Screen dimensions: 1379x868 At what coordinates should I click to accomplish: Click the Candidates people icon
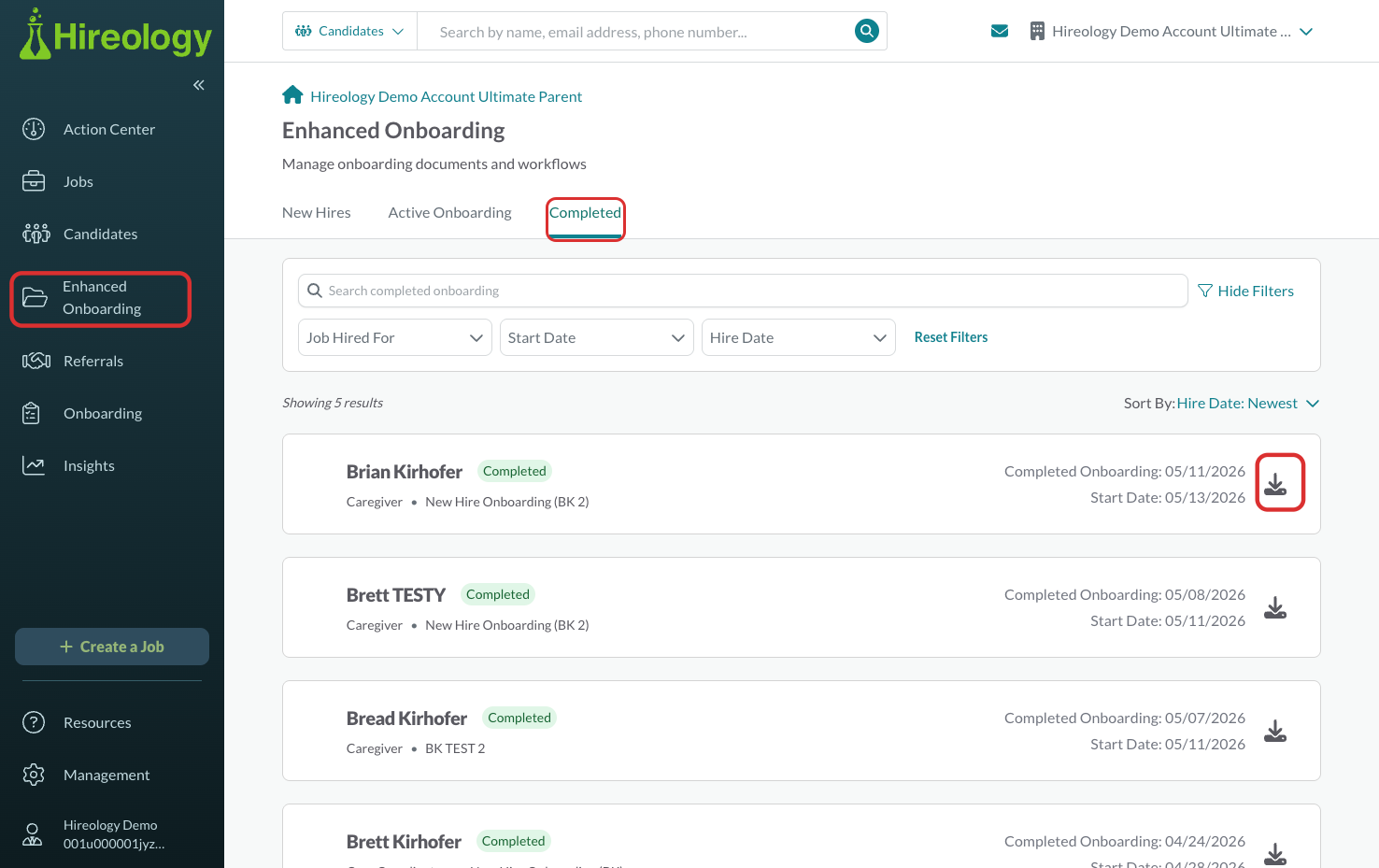click(x=36, y=234)
